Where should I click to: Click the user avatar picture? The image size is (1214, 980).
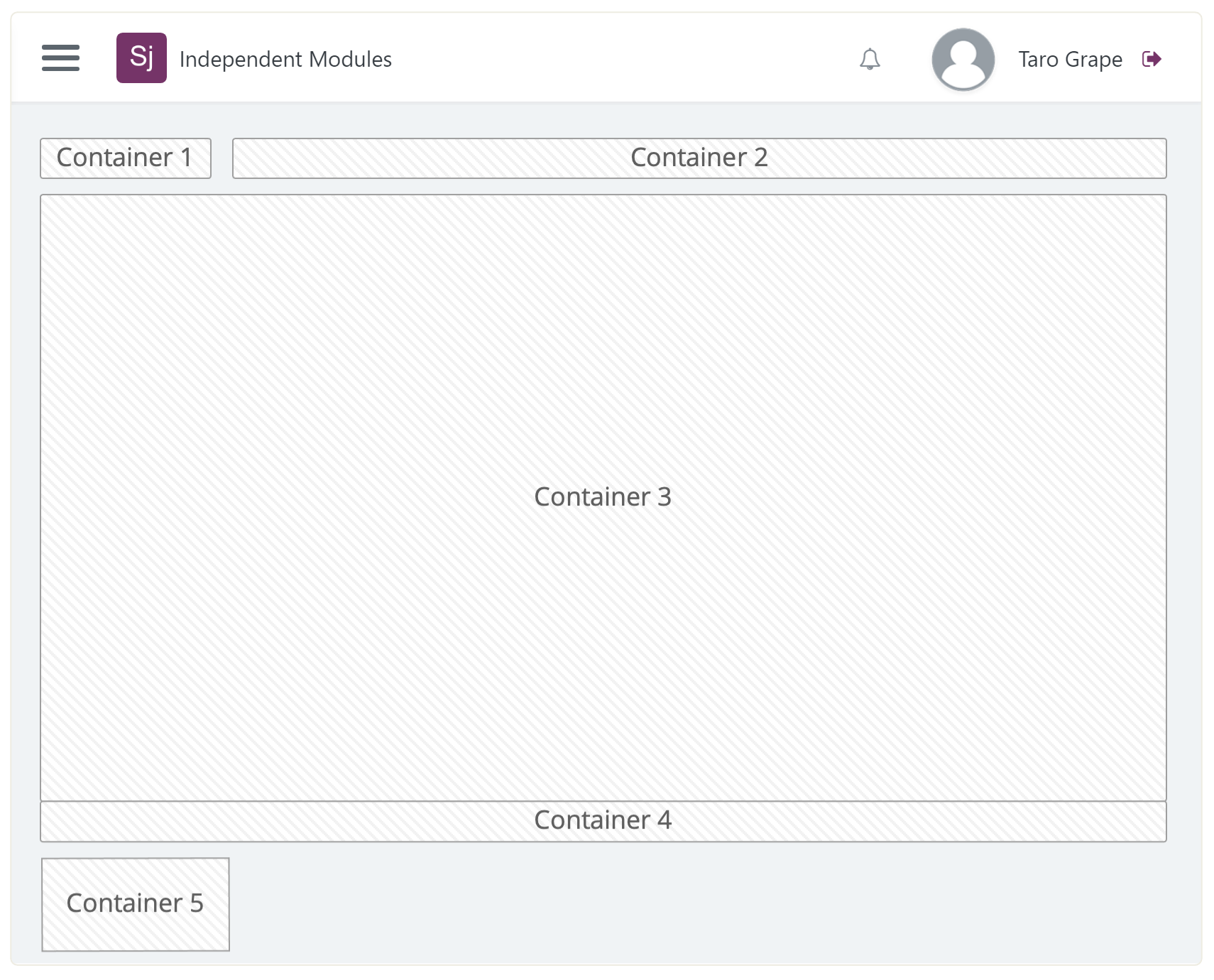click(963, 59)
